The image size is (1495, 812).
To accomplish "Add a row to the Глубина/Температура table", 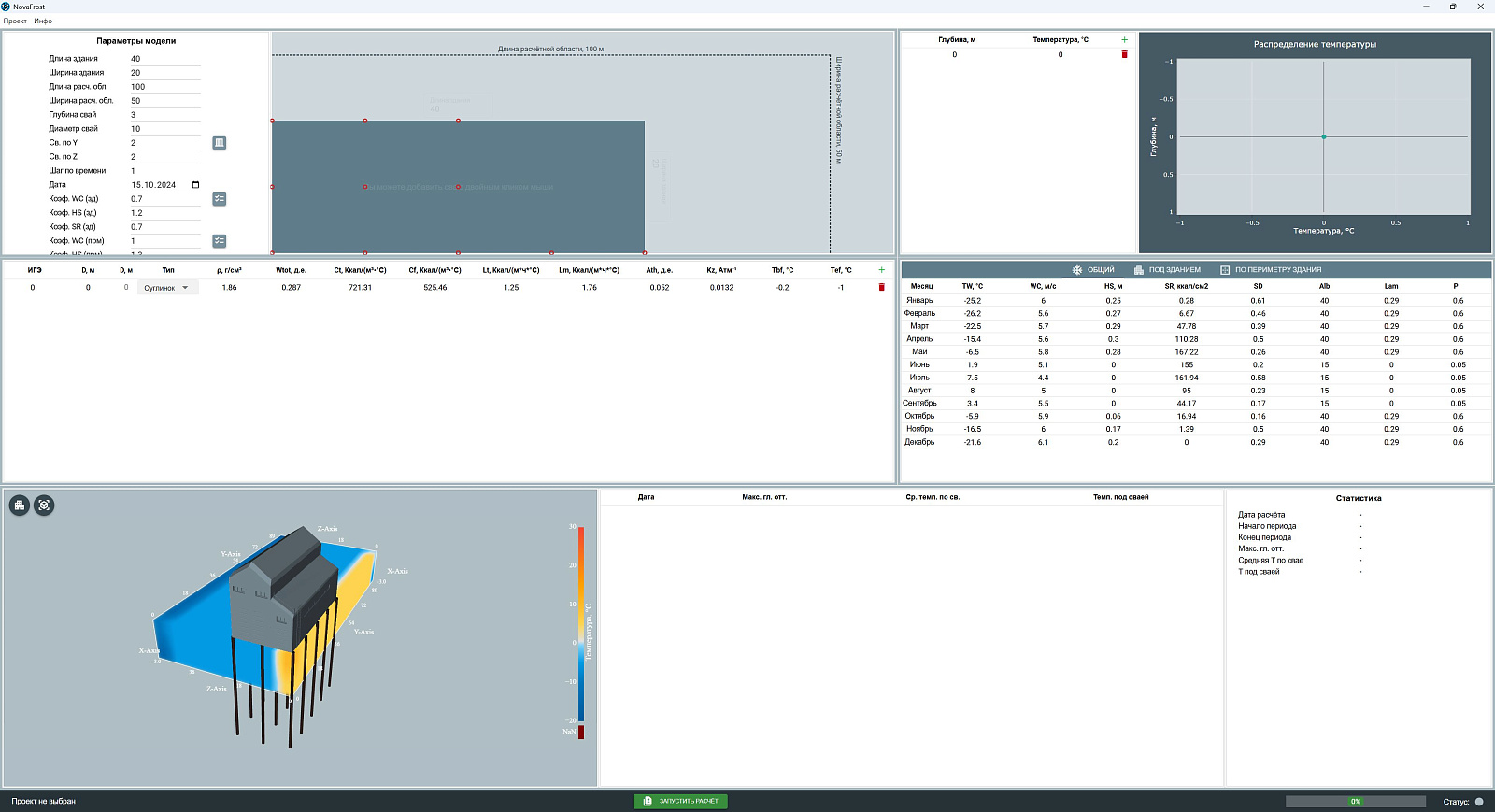I will pyautogui.click(x=1124, y=40).
